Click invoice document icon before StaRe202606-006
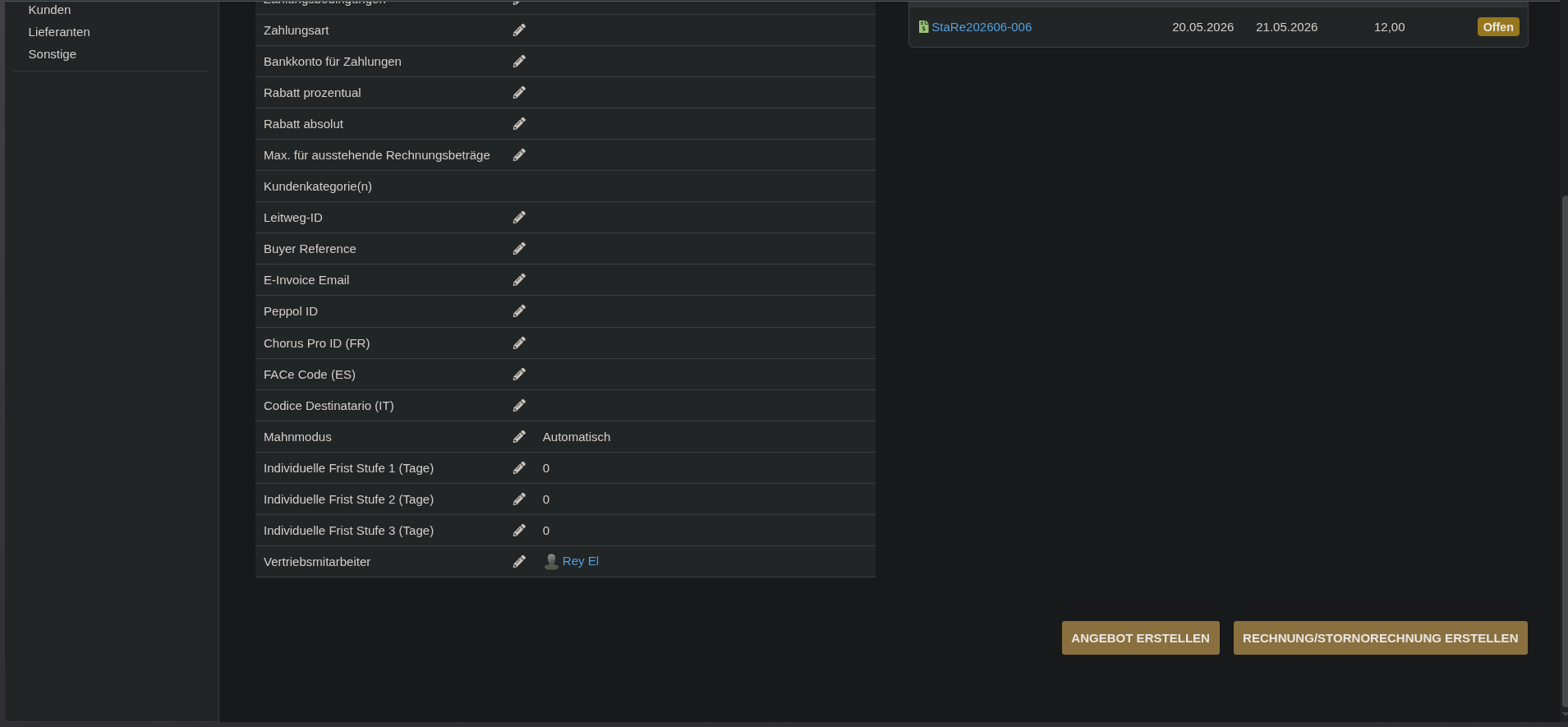 pos(923,27)
